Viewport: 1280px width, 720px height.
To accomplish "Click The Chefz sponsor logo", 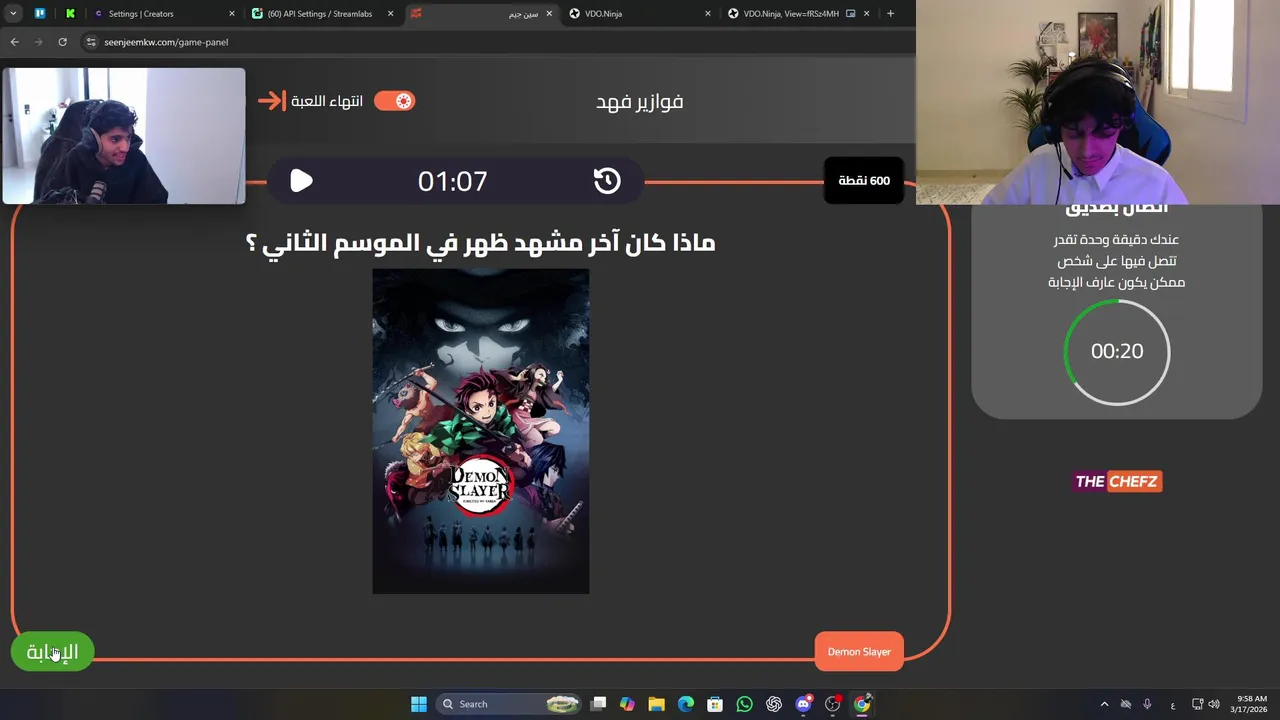I will click(x=1117, y=482).
